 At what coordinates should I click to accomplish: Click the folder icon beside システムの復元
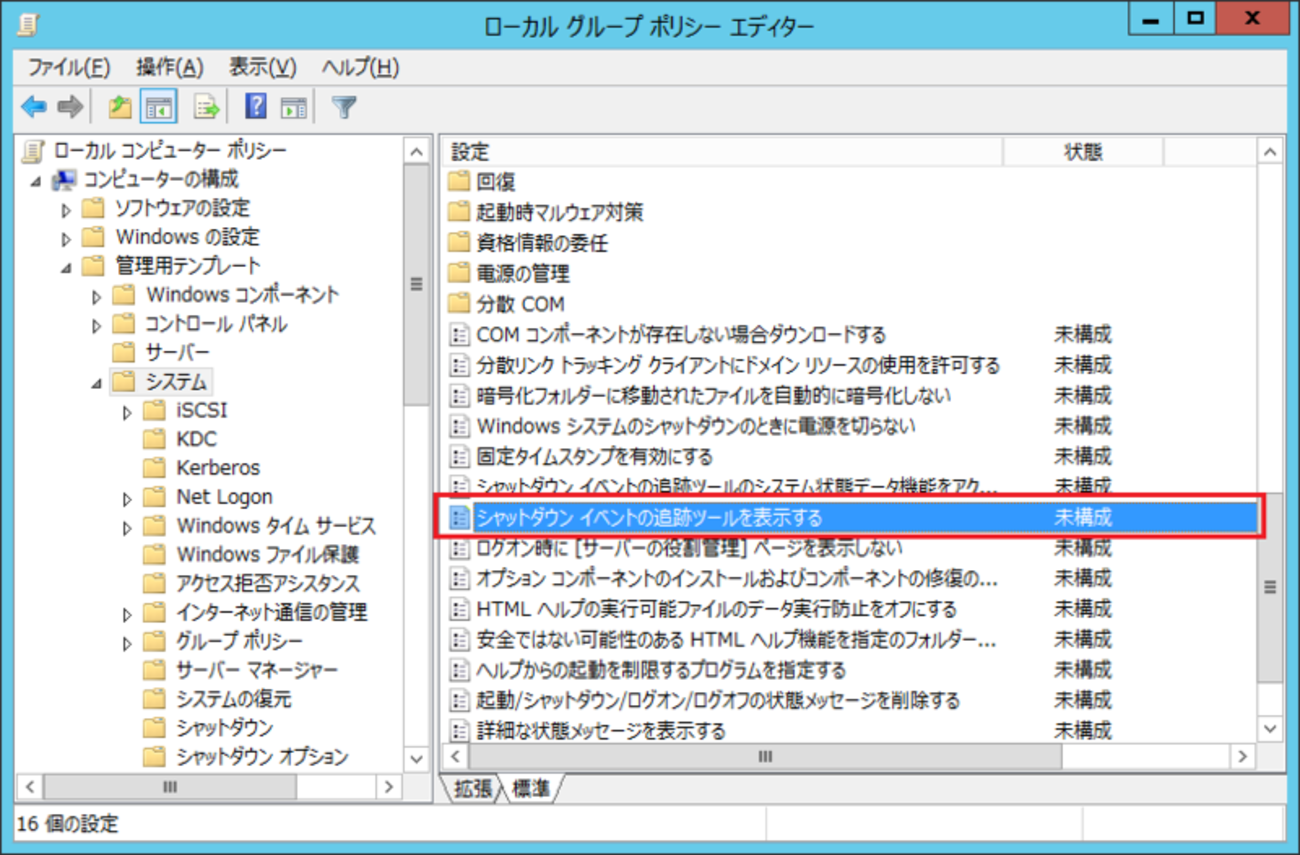tap(154, 699)
